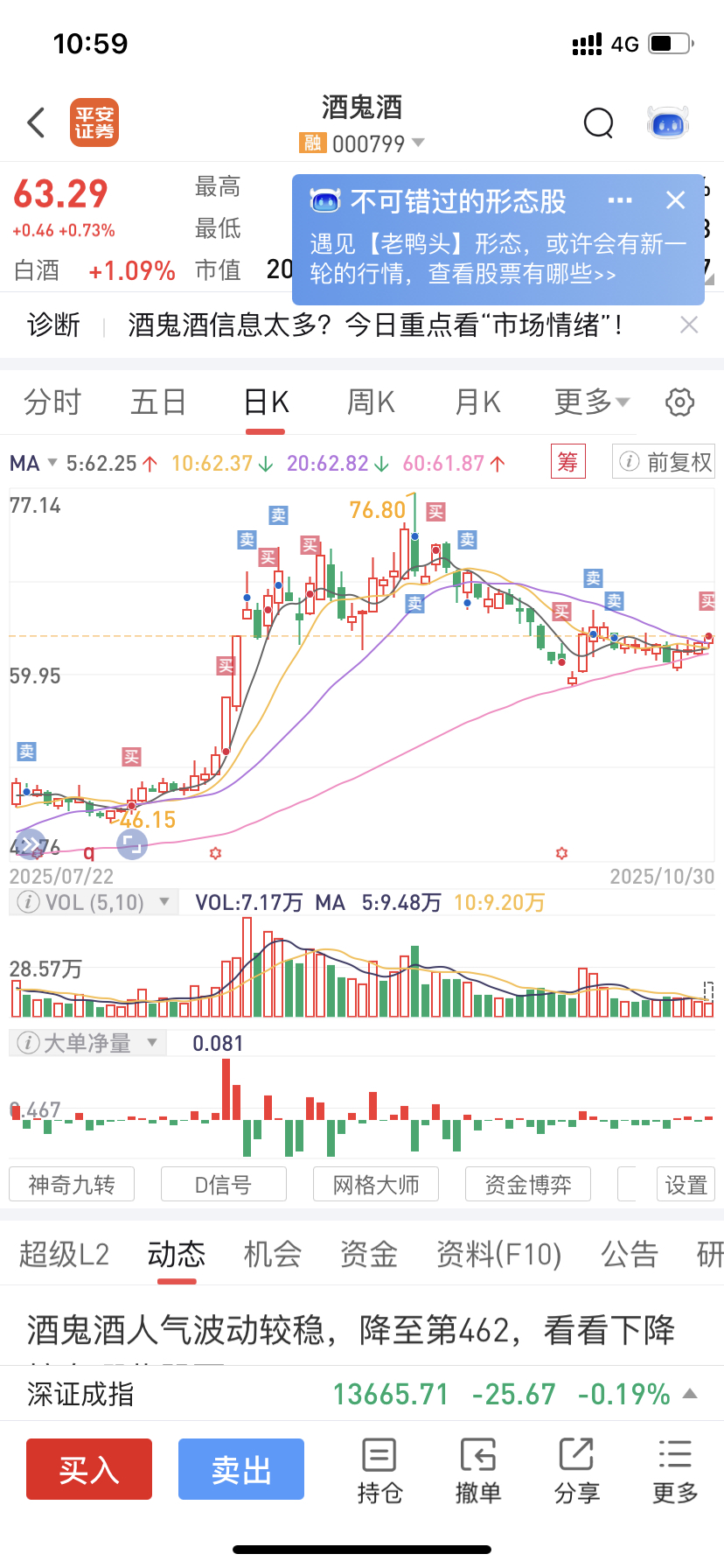Tap the 前复权 info icon
The image size is (724, 1568).
tap(629, 461)
